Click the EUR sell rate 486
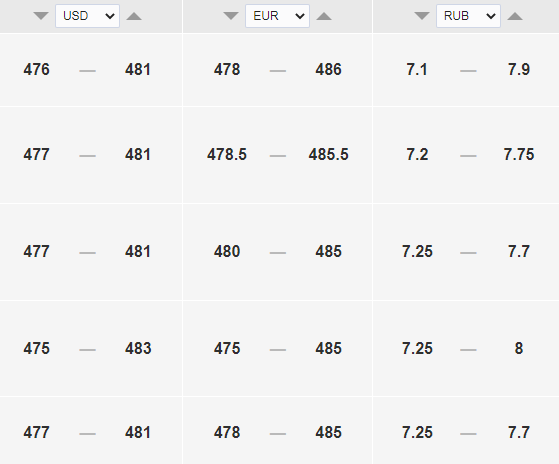 (x=328, y=69)
